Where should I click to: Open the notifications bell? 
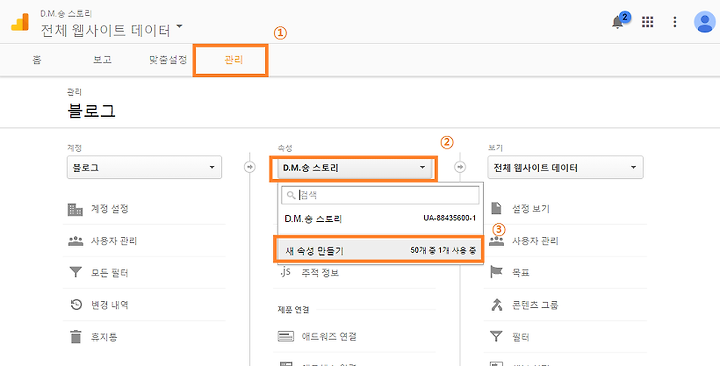point(618,22)
